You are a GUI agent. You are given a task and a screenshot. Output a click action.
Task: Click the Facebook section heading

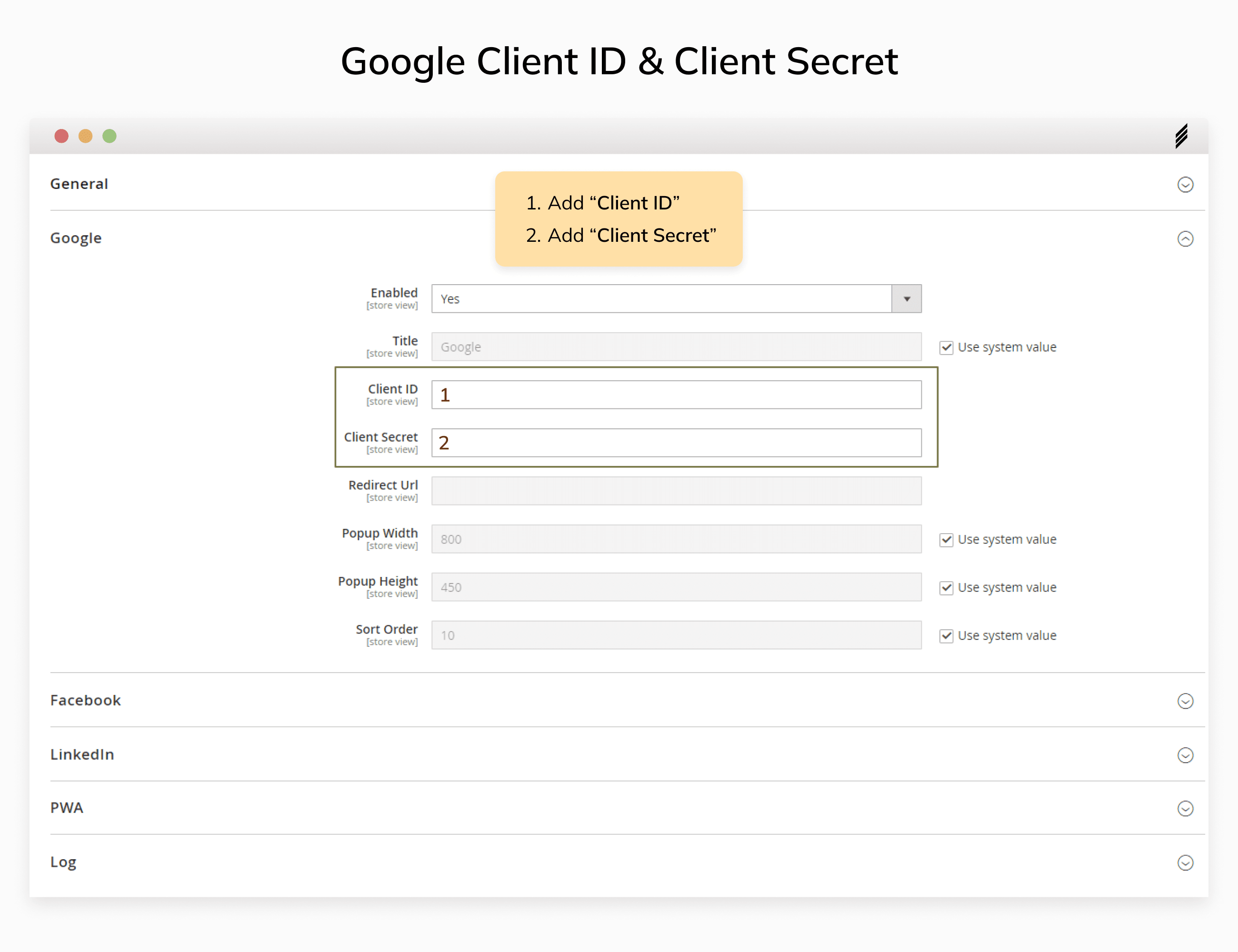86,700
